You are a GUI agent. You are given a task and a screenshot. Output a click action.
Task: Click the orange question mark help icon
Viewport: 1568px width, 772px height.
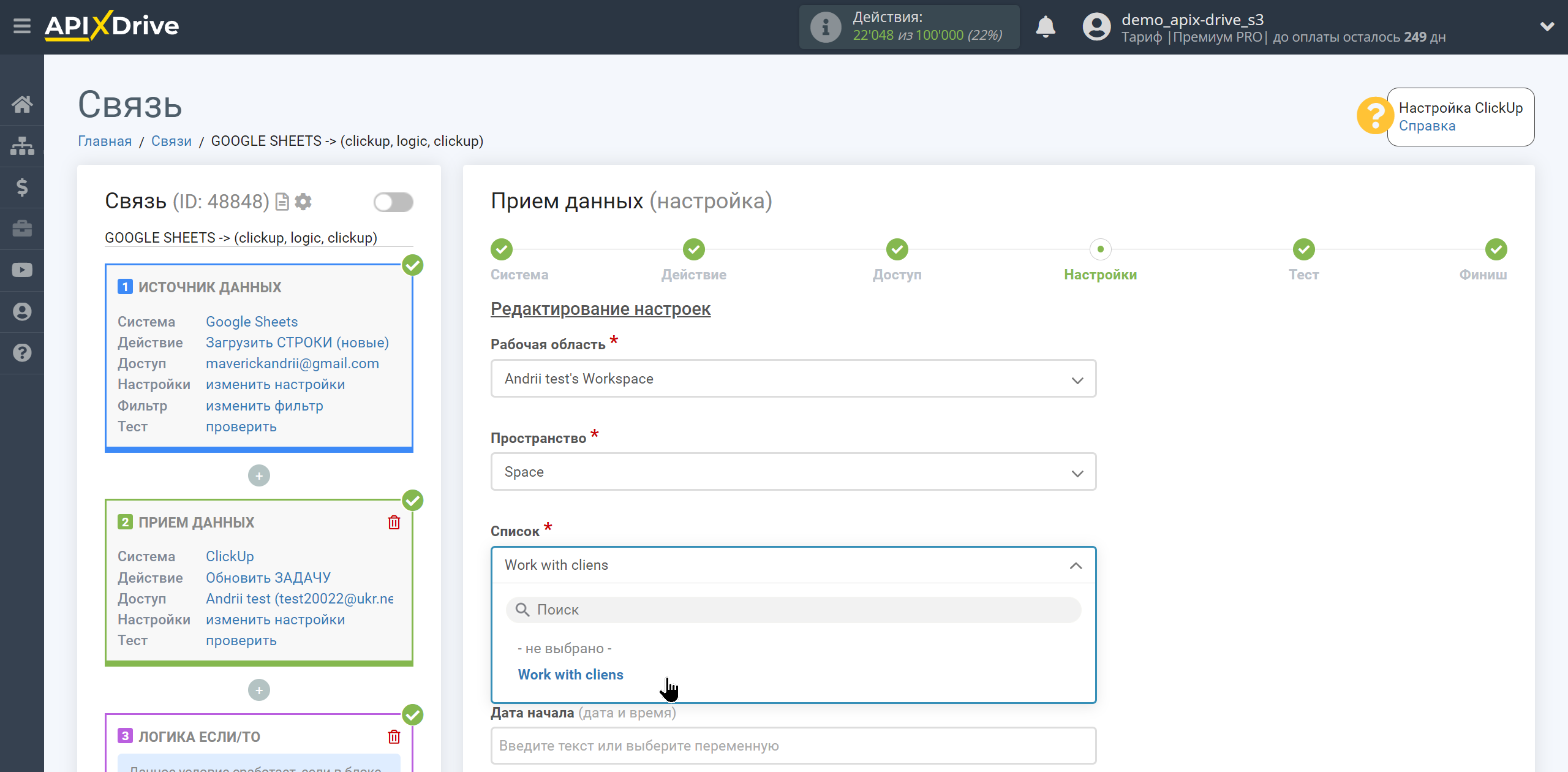click(1374, 116)
